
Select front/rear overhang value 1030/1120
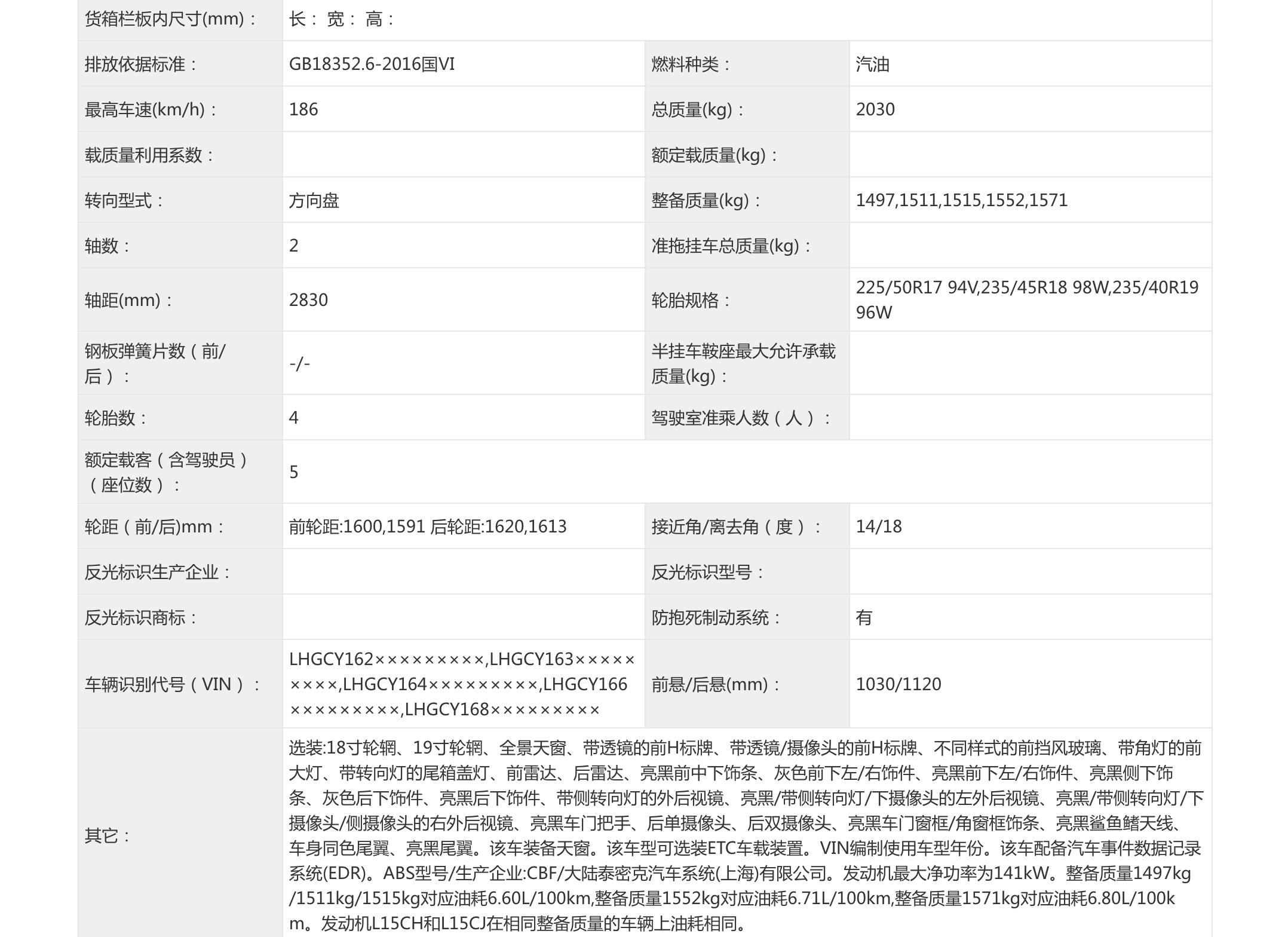pos(898,684)
